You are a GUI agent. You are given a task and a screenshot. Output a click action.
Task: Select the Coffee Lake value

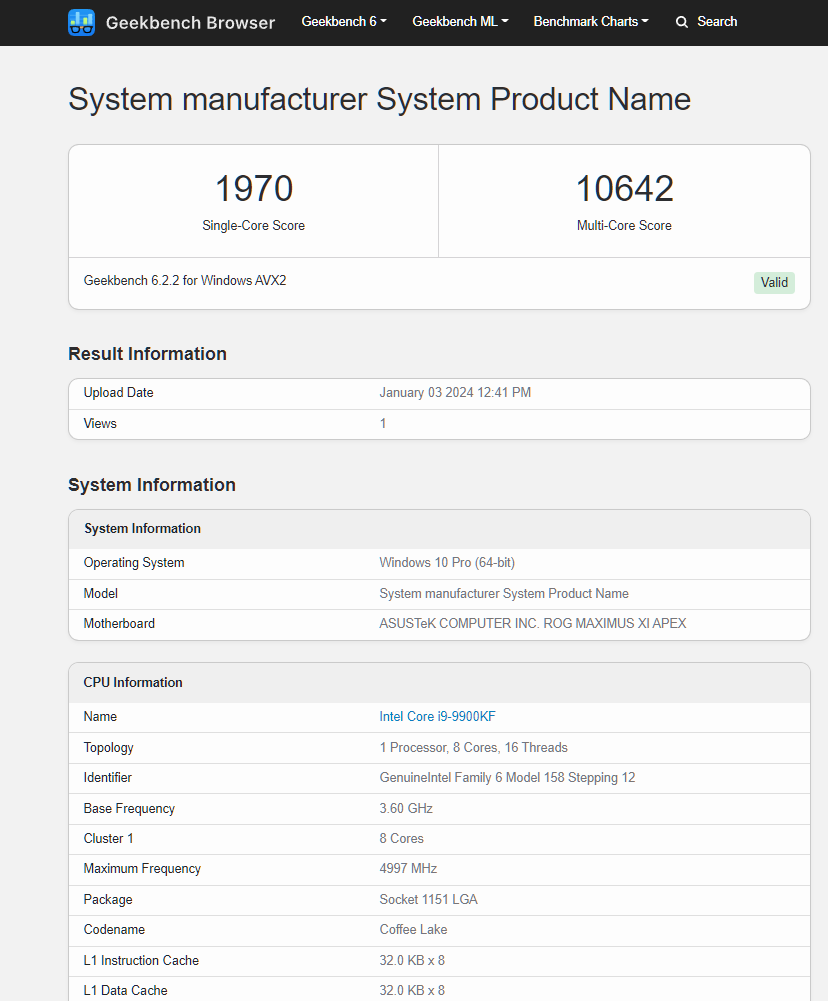click(x=413, y=930)
